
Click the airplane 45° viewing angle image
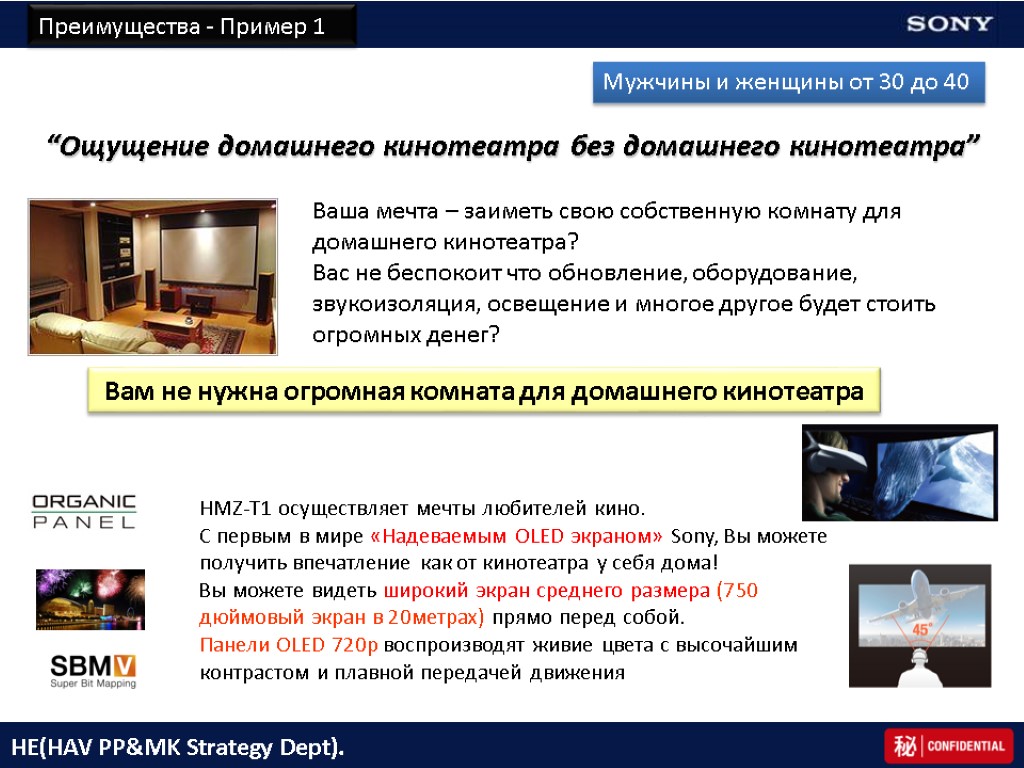click(x=920, y=626)
